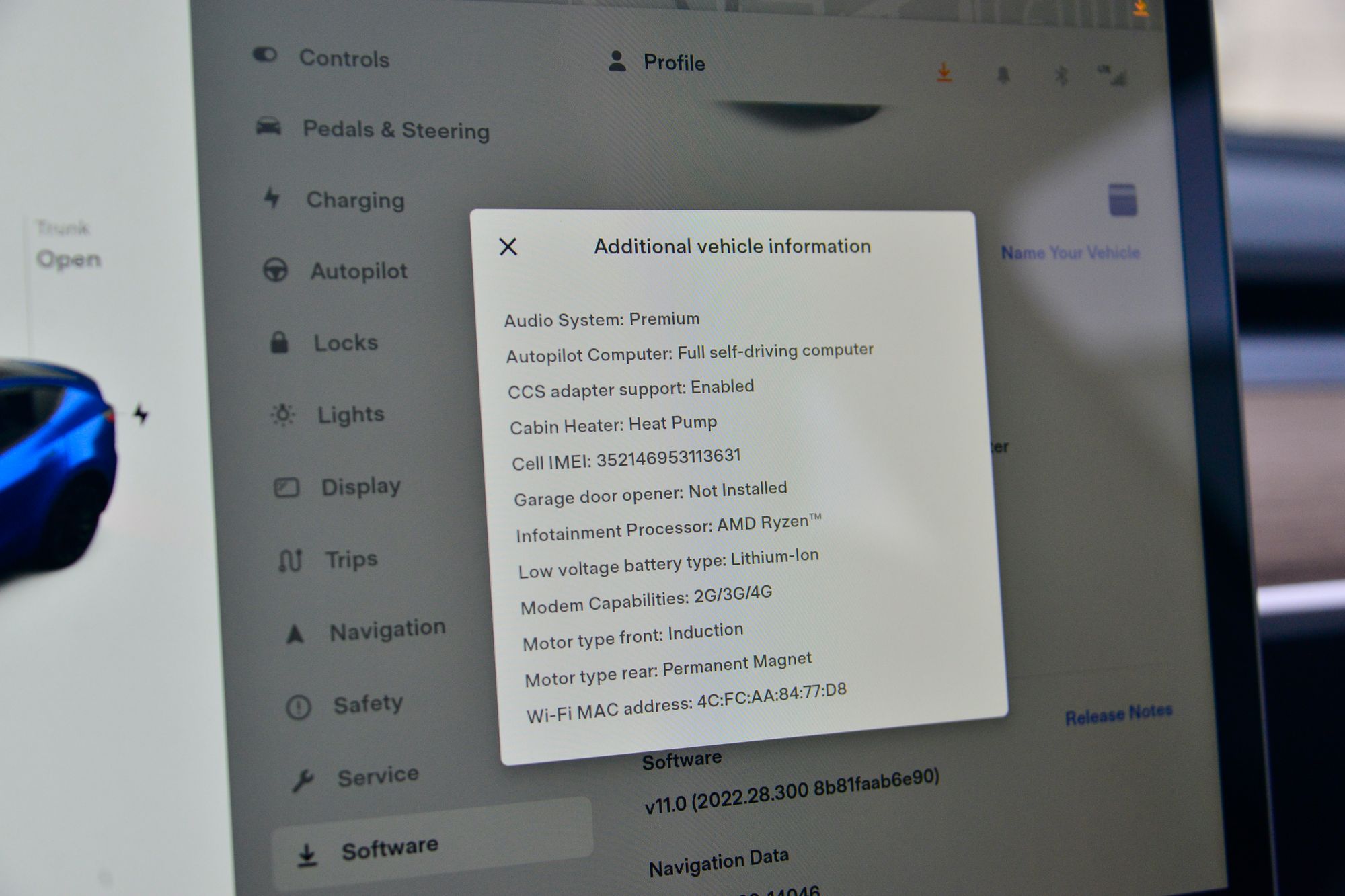Click the Navigation arrow icon
The width and height of the screenshot is (1345, 896).
[x=295, y=634]
